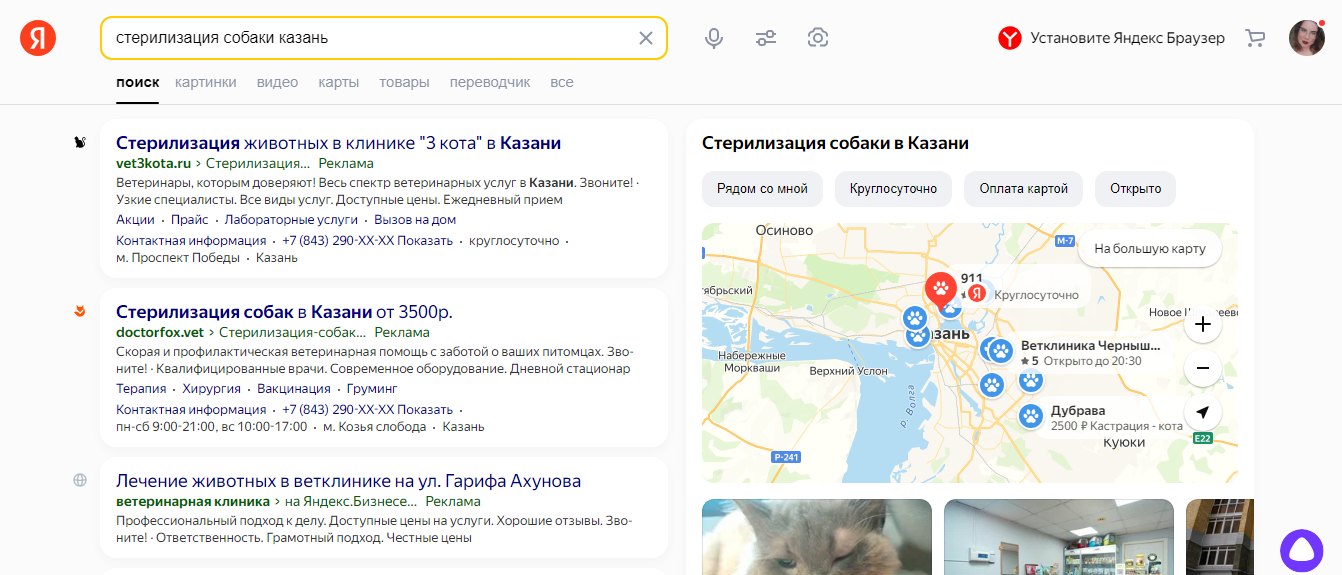Toggle the Открыто filter
Screen dimensions: 1342x575
click(x=1135, y=188)
